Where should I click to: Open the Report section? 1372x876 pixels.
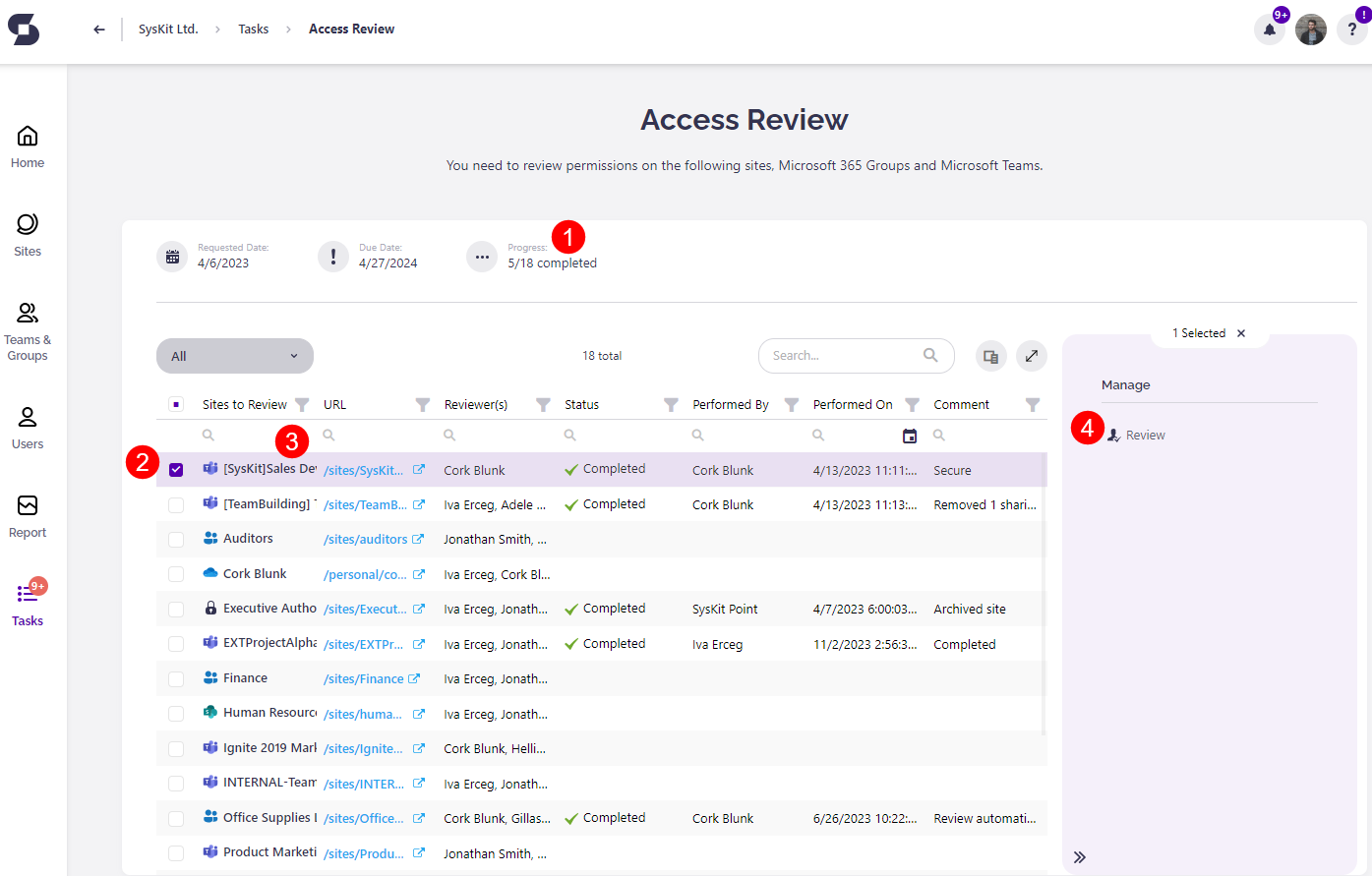click(27, 513)
